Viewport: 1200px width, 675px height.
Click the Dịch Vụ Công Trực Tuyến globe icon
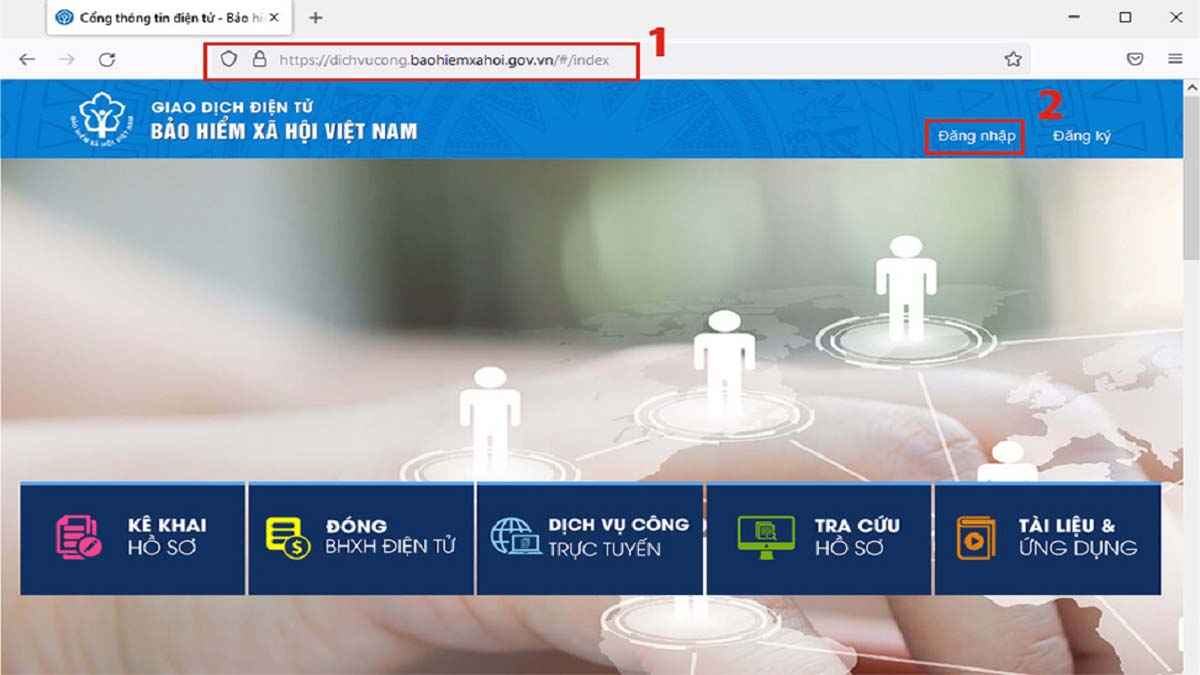click(x=512, y=535)
